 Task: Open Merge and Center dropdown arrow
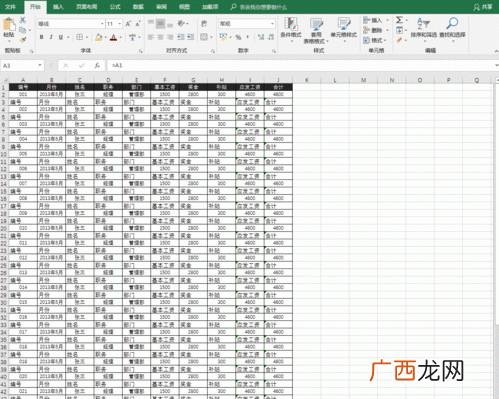(211, 37)
